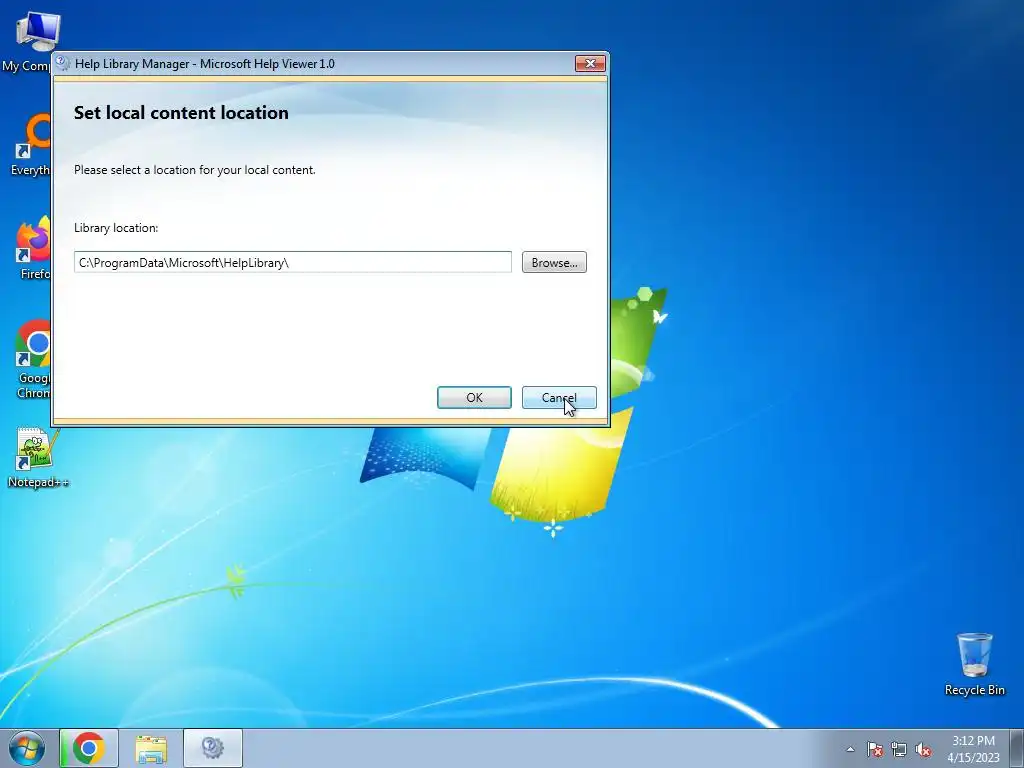Click the 'Set local content location' heading
The image size is (1024, 768).
(x=181, y=113)
